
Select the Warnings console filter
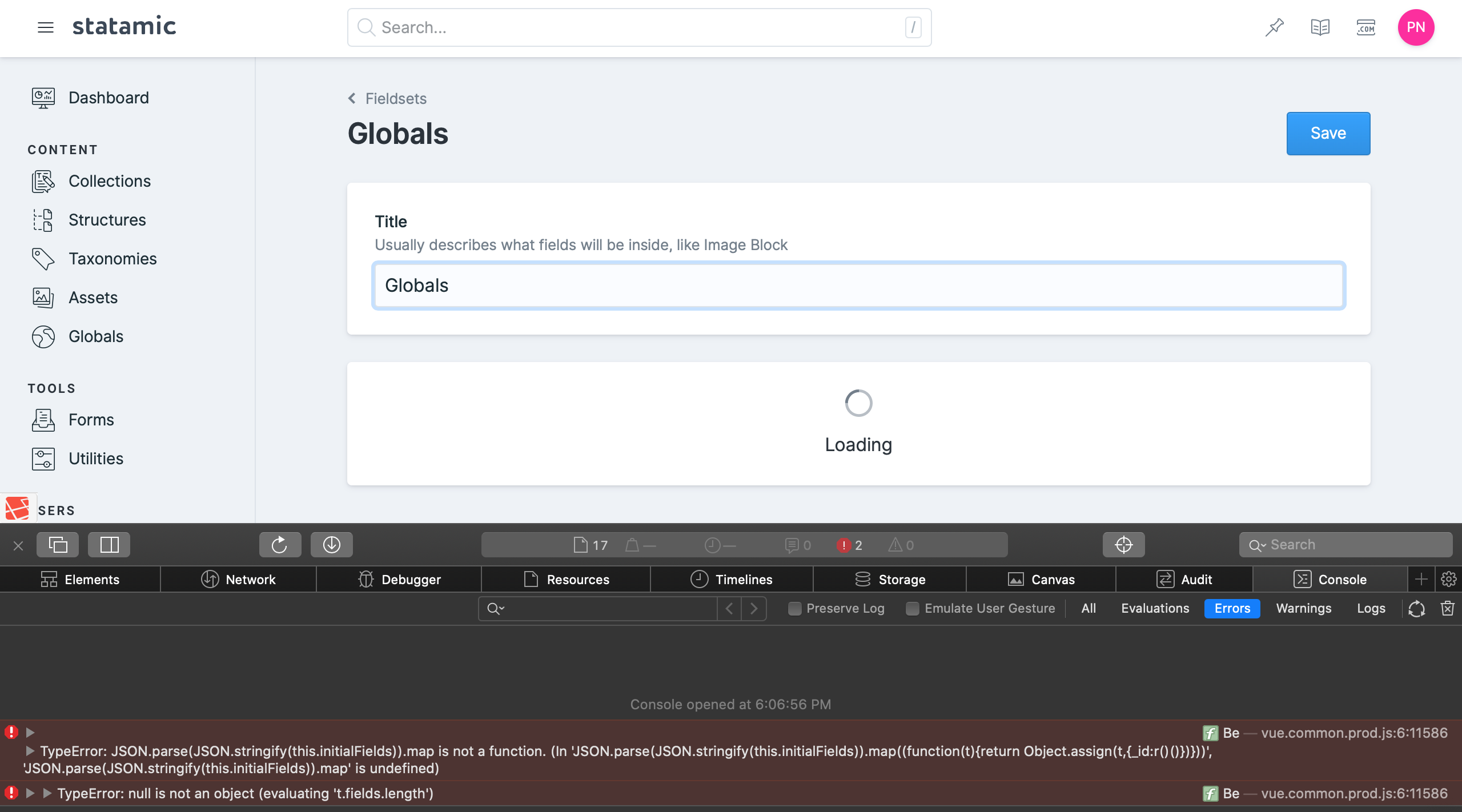tap(1304, 608)
